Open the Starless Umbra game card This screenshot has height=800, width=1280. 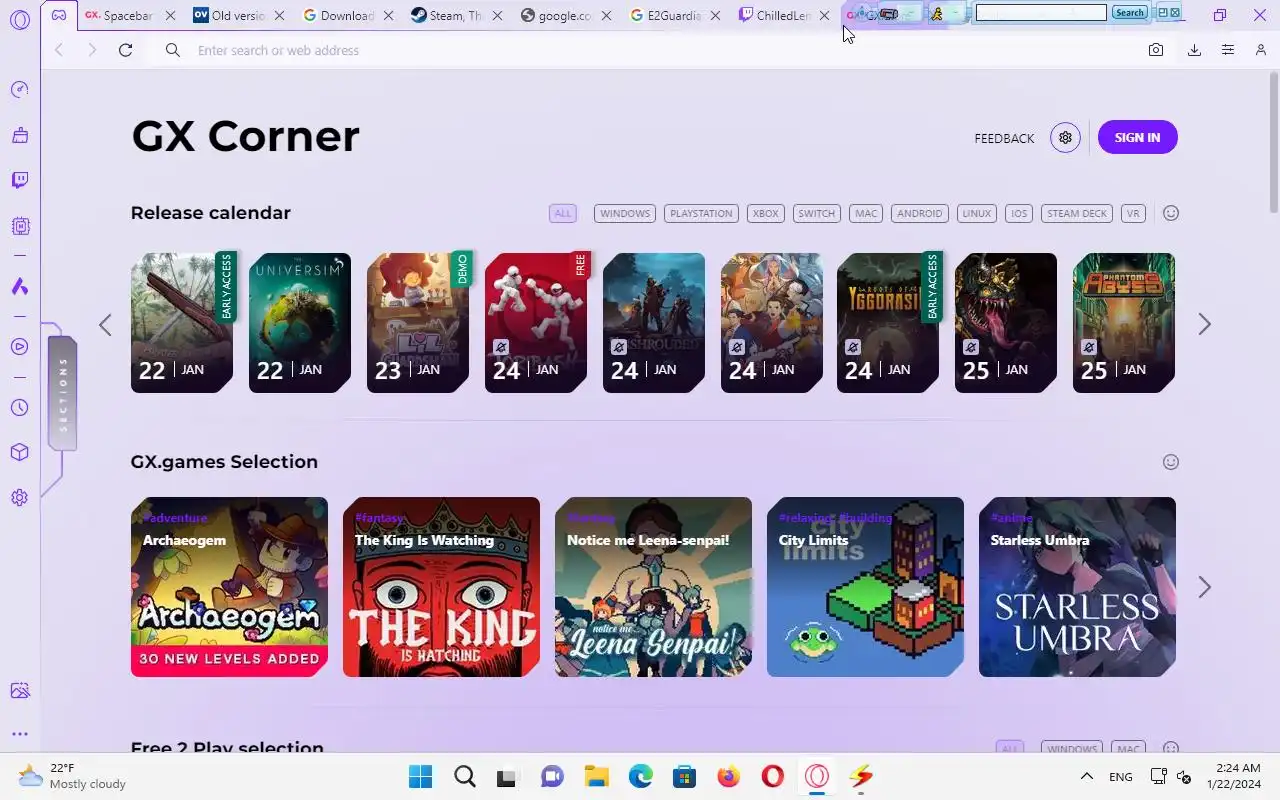pos(1077,587)
